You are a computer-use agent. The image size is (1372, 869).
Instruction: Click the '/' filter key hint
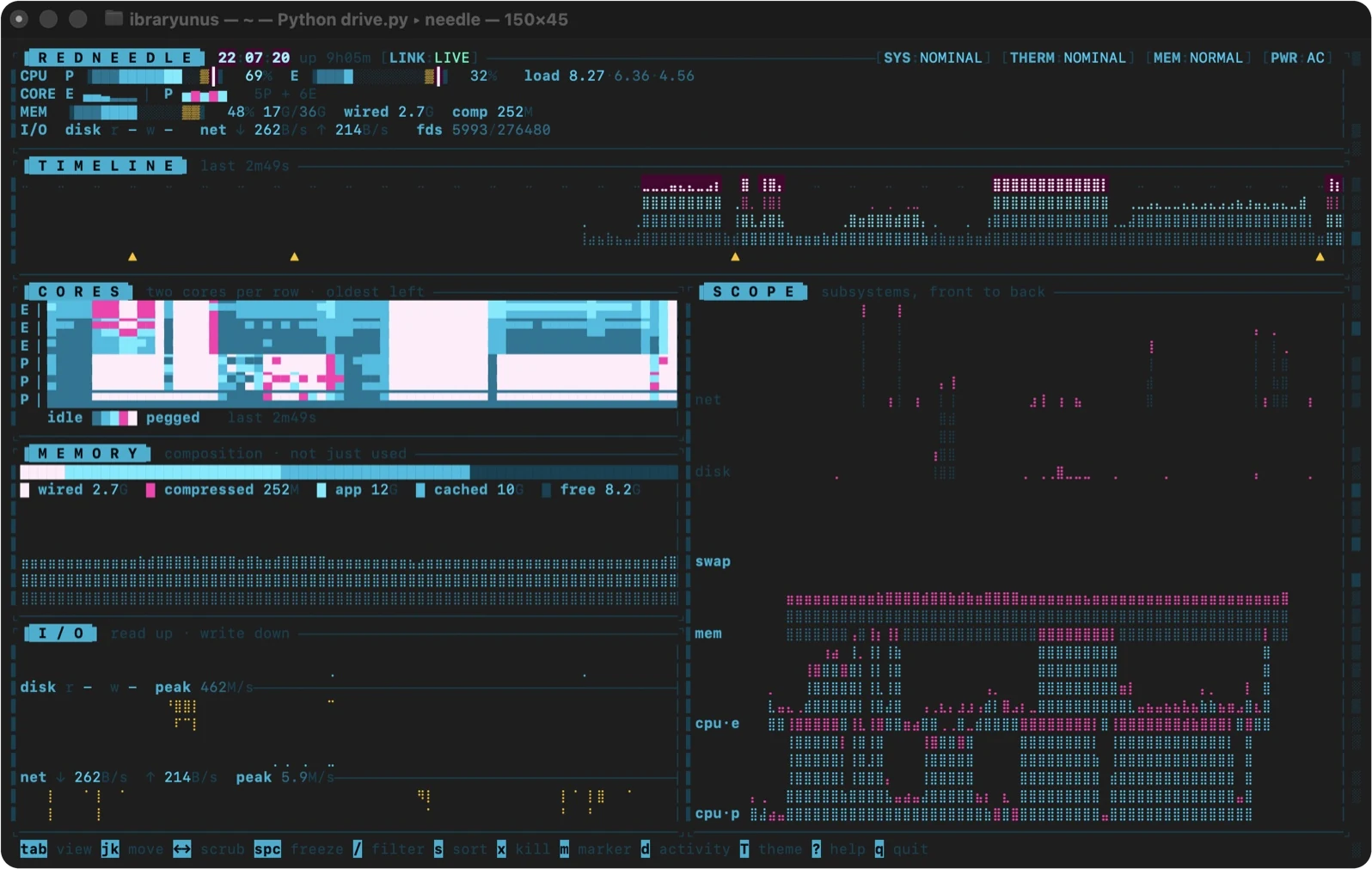pyautogui.click(x=358, y=849)
